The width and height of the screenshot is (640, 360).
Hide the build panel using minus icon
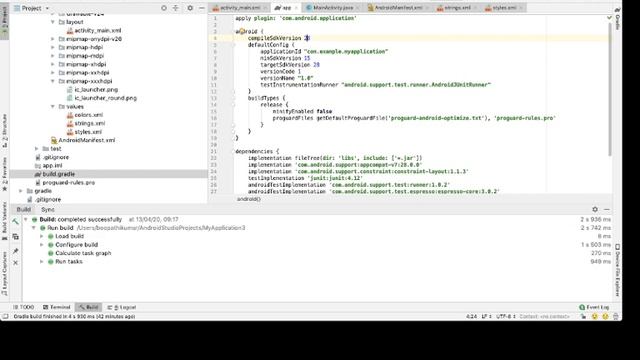pyautogui.click(x=607, y=209)
